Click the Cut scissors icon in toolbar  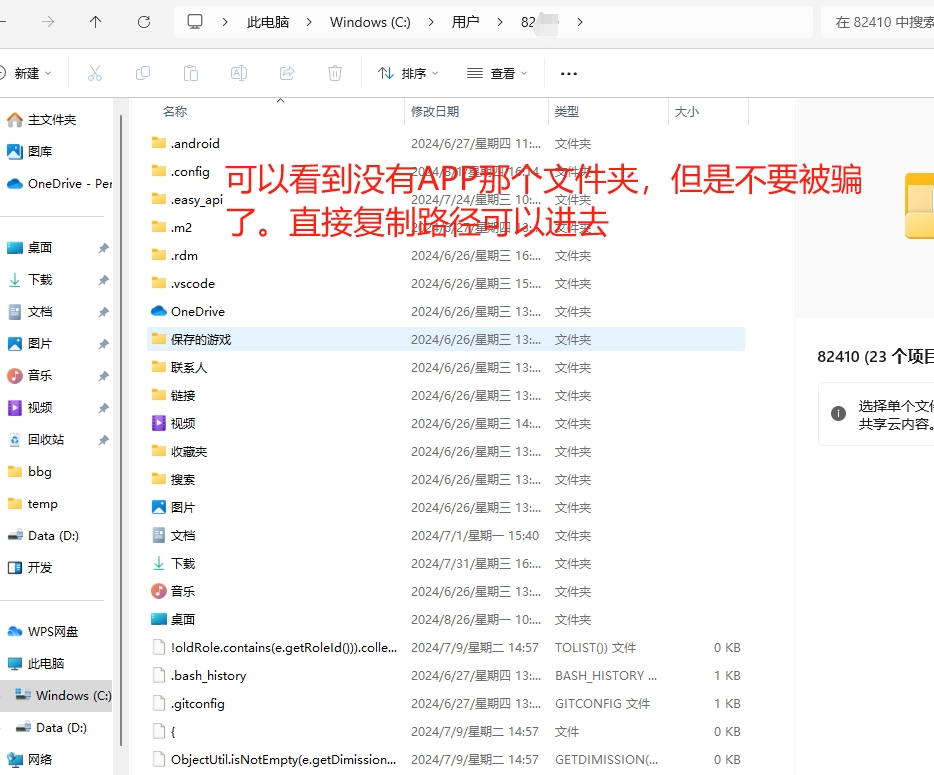click(x=95, y=73)
